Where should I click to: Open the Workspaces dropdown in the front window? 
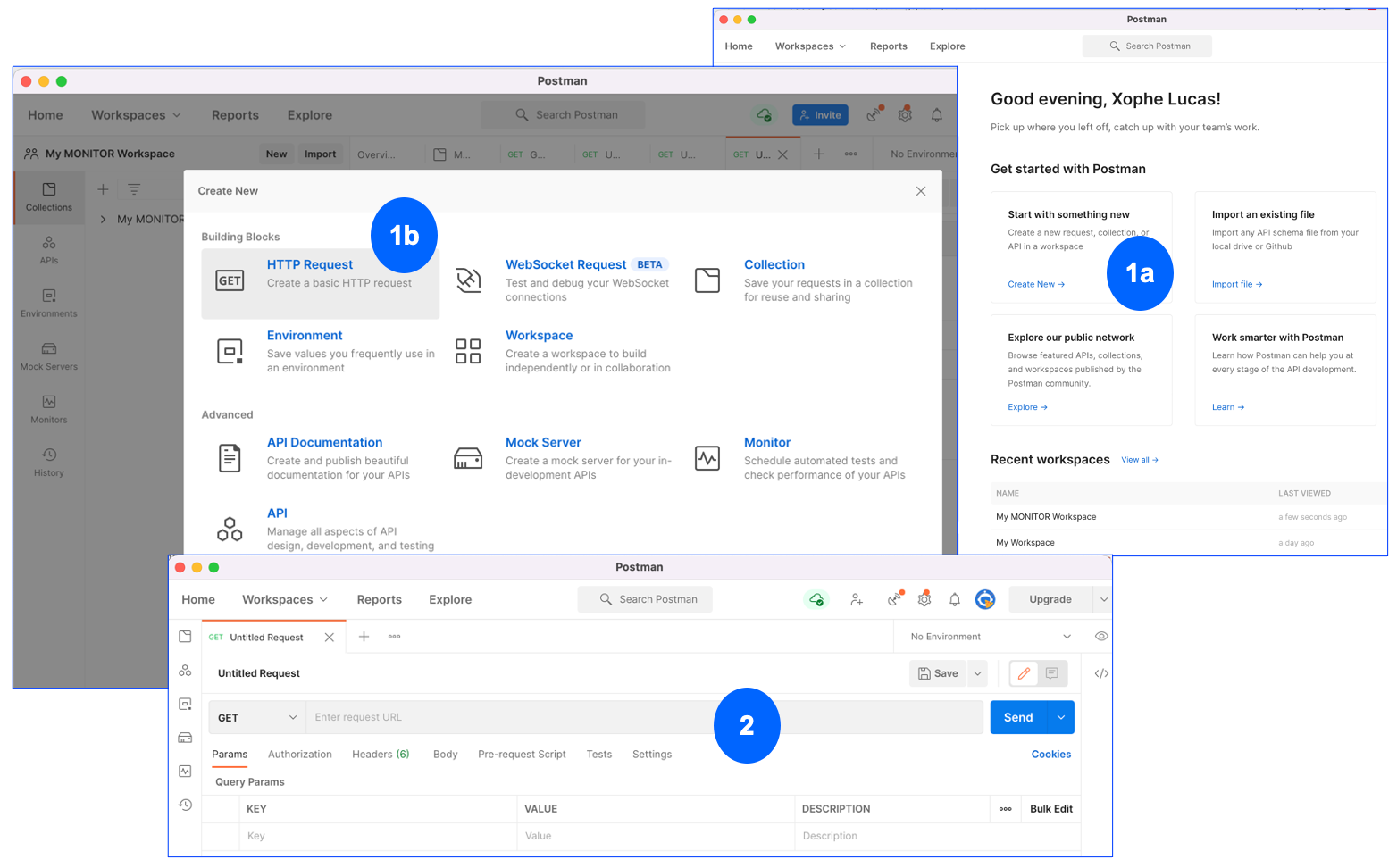(x=285, y=599)
